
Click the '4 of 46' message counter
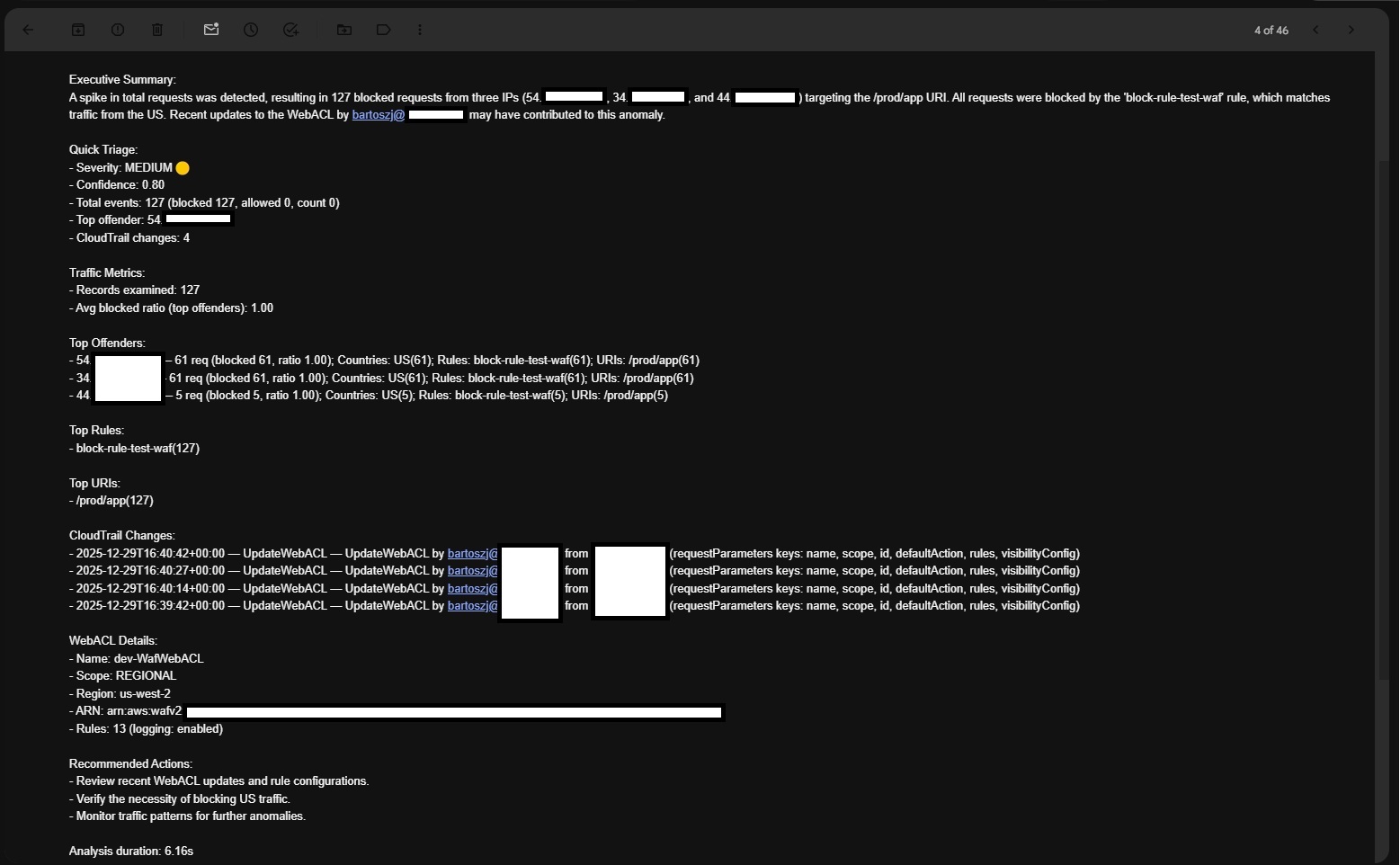(x=1271, y=31)
